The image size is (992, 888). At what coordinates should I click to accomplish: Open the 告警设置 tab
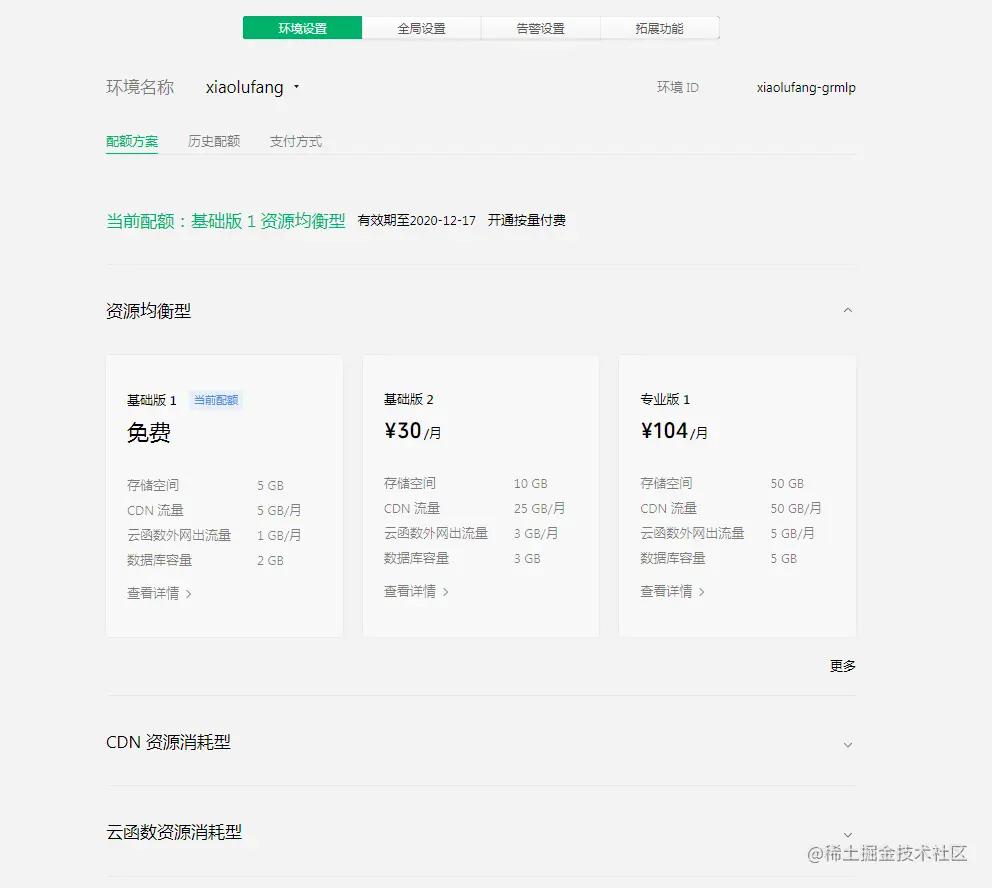[540, 27]
